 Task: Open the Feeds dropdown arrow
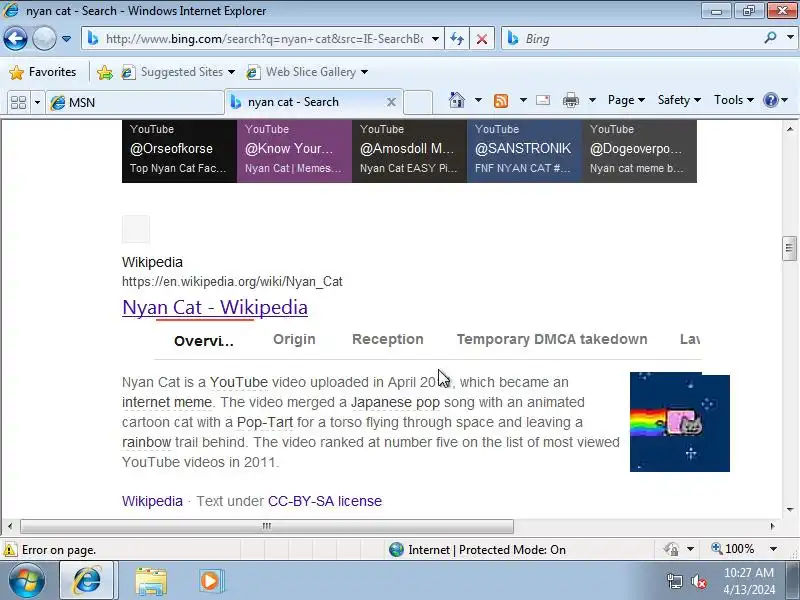pyautogui.click(x=523, y=100)
